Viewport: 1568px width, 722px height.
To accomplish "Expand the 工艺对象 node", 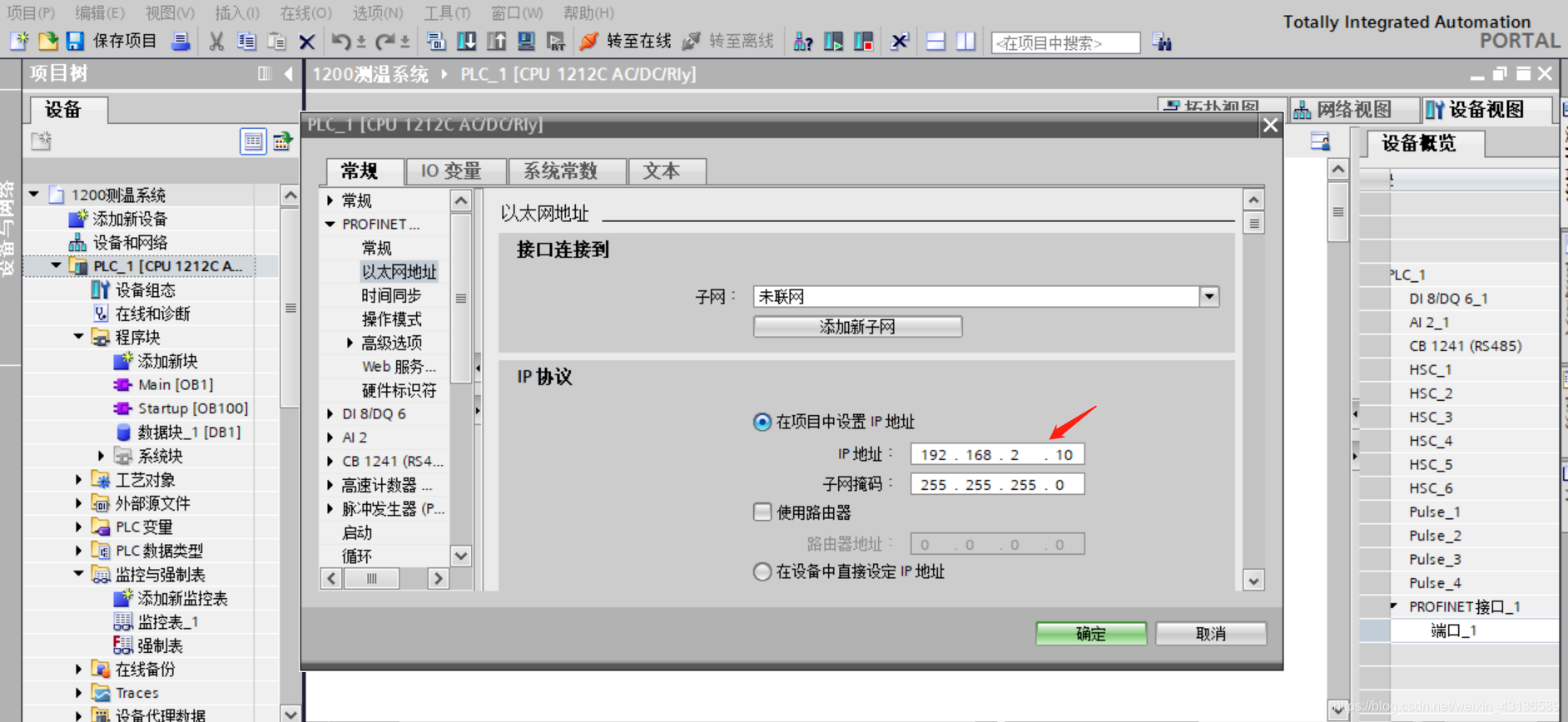I will coord(78,480).
